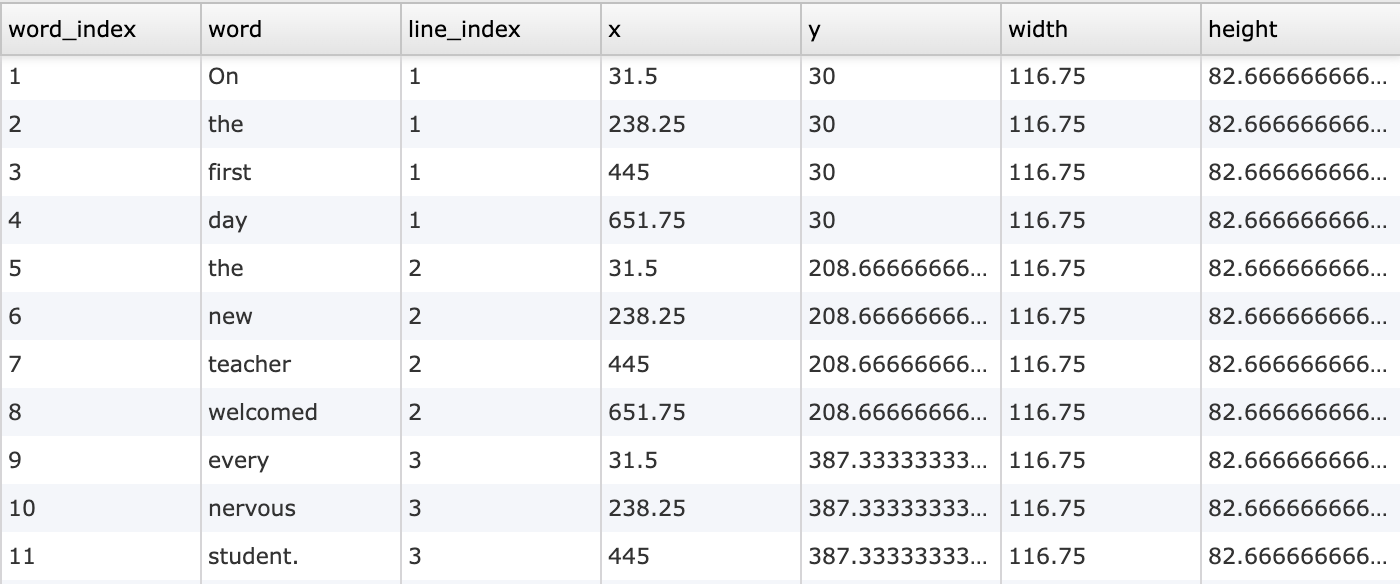Select height value in 'every' row

pos(1300,460)
